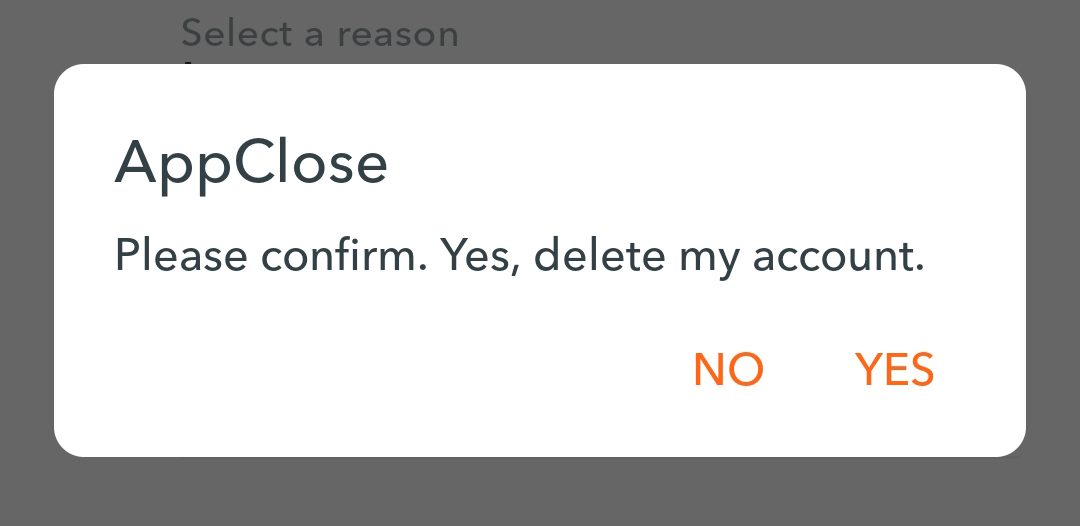Click the words "delete my account"

click(x=728, y=255)
